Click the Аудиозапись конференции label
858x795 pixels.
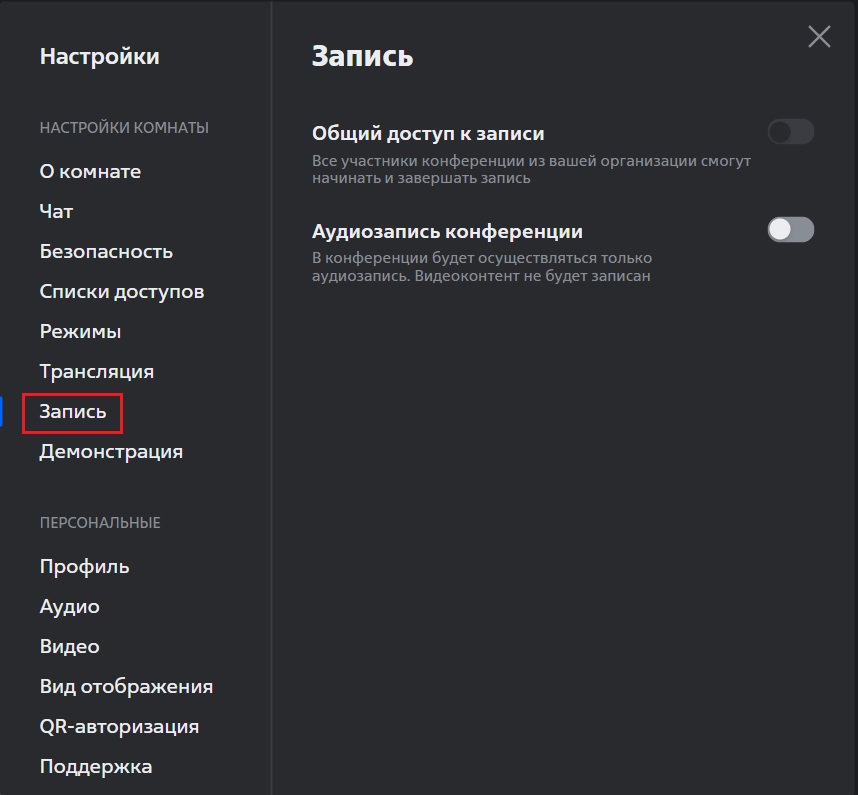pos(447,232)
